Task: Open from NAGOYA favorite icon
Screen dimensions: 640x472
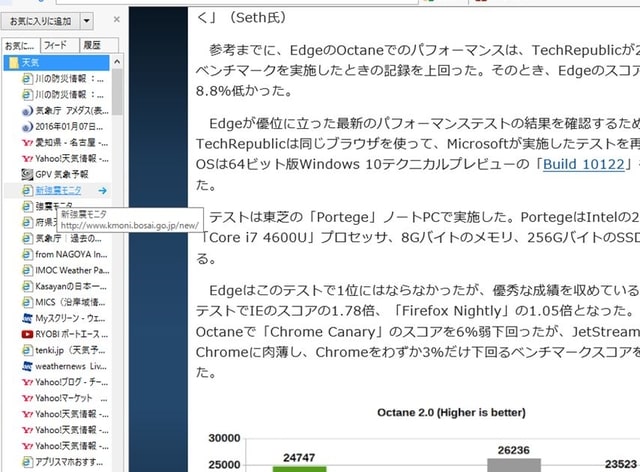Action: coord(27,254)
